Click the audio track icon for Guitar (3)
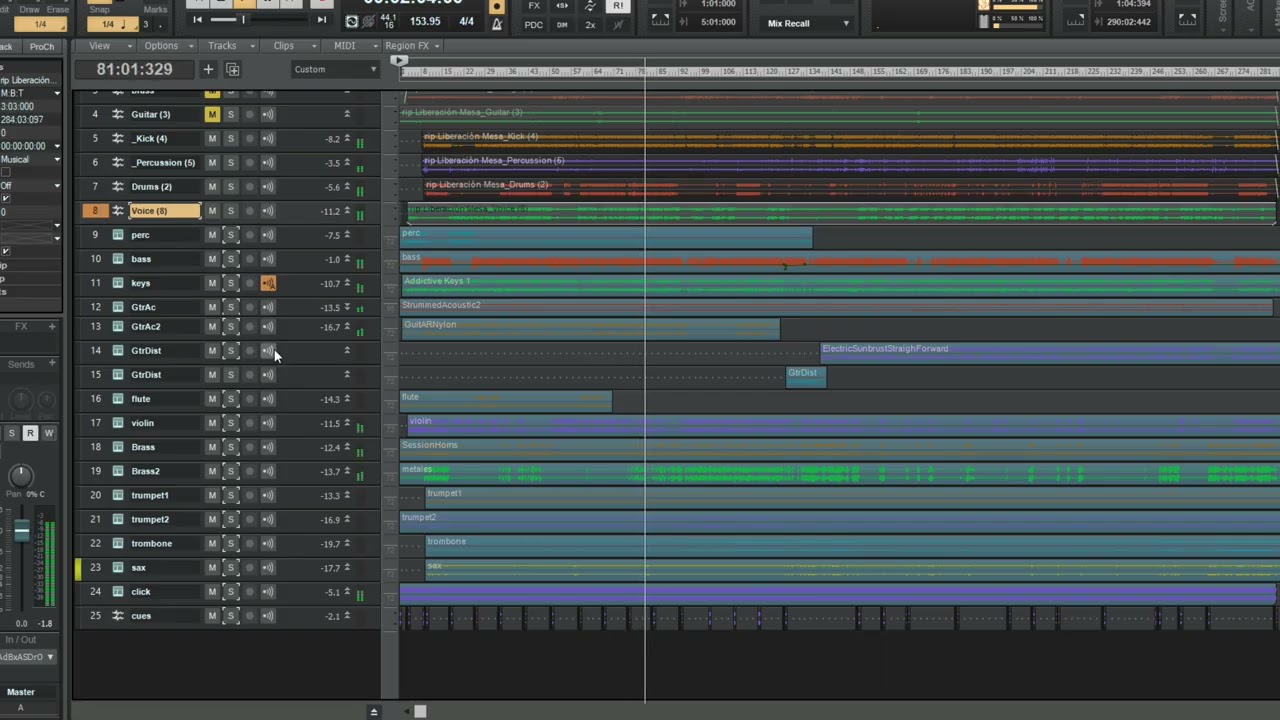This screenshot has width=1280, height=720. coord(118,114)
